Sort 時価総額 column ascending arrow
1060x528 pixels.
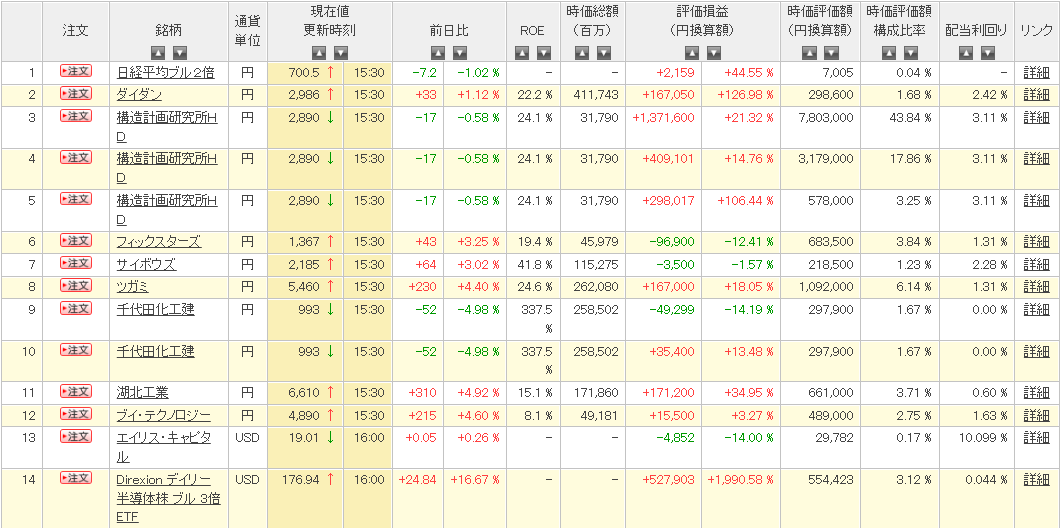582,52
